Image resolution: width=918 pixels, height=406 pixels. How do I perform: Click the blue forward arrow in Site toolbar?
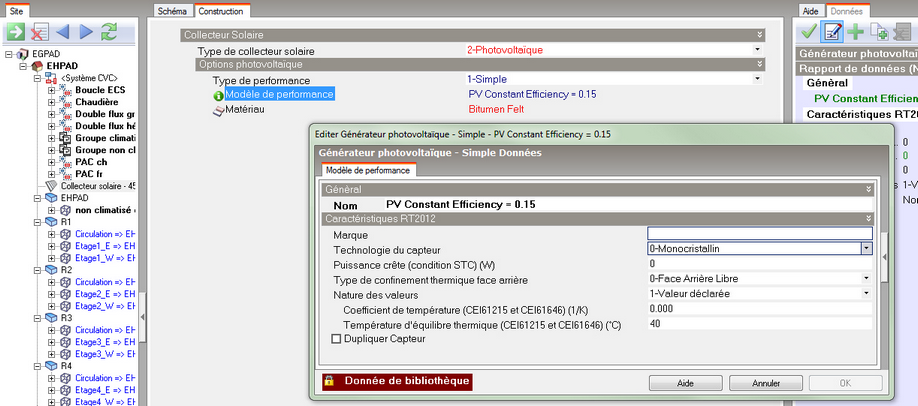86,32
